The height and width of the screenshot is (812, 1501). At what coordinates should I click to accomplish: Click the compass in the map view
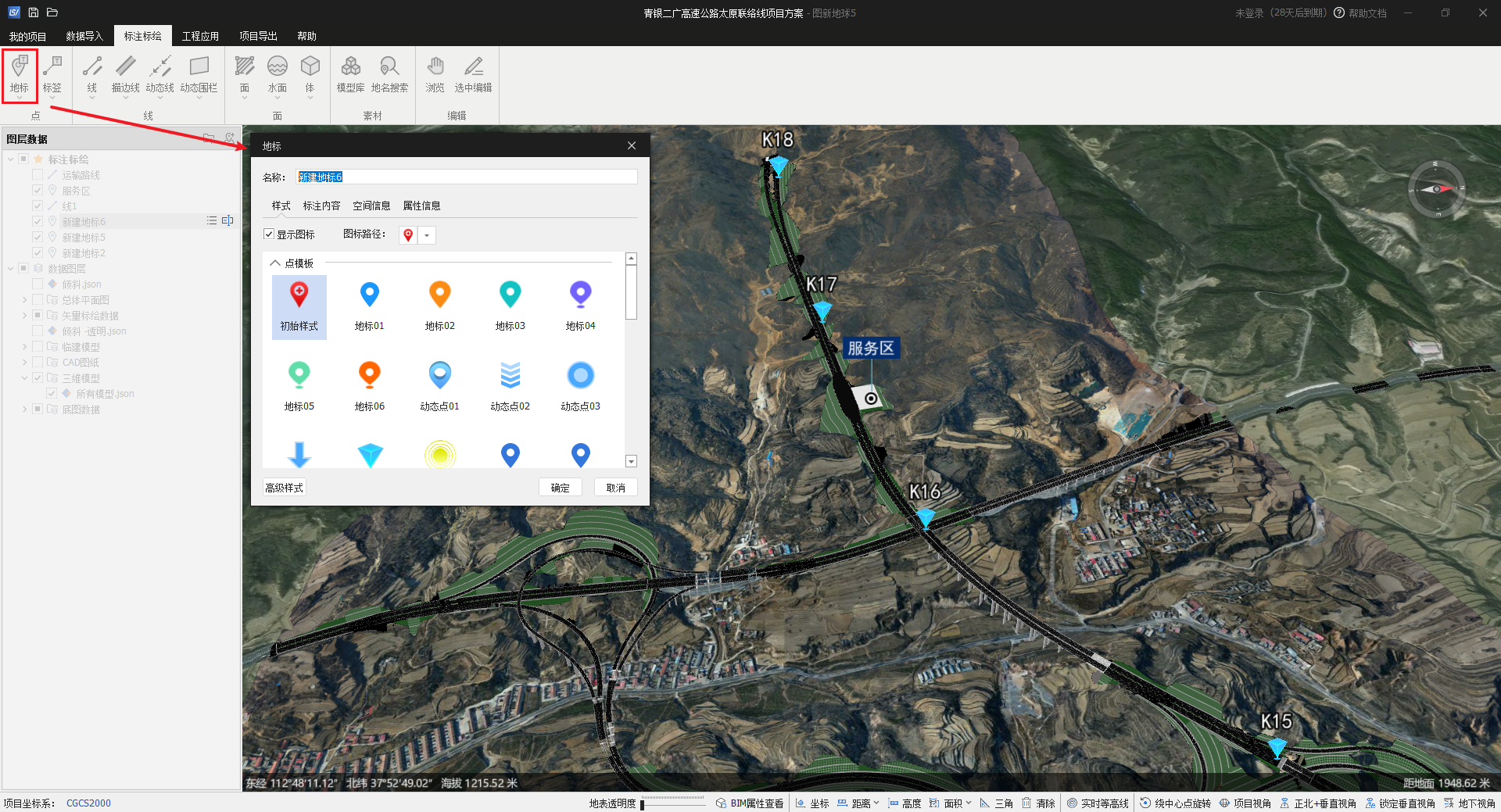[x=1436, y=189]
